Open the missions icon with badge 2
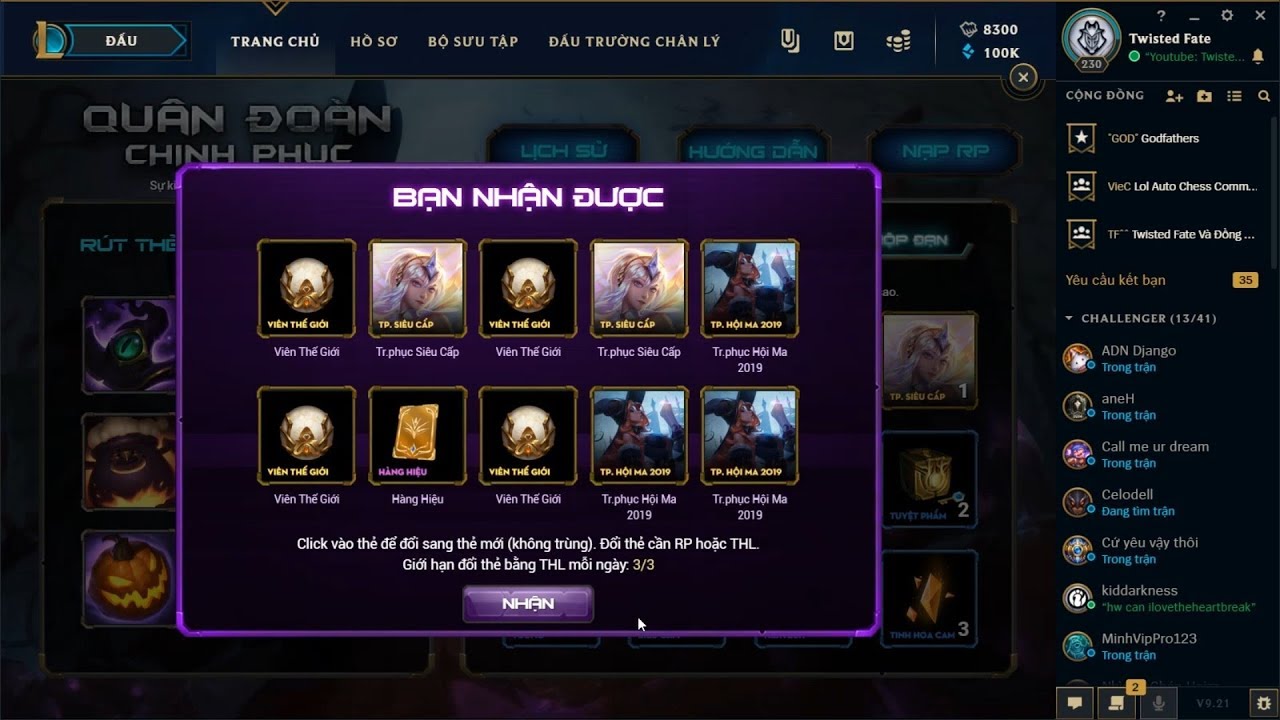 (x=1117, y=703)
